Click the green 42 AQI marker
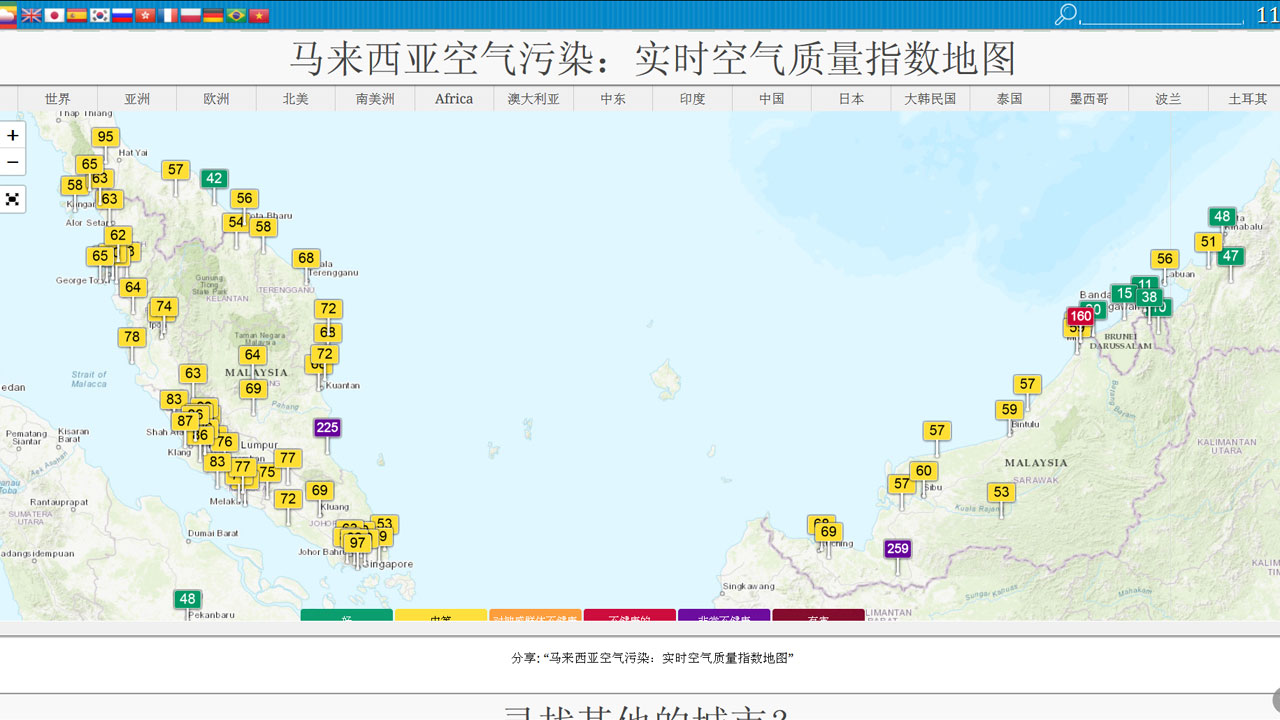 [x=214, y=179]
